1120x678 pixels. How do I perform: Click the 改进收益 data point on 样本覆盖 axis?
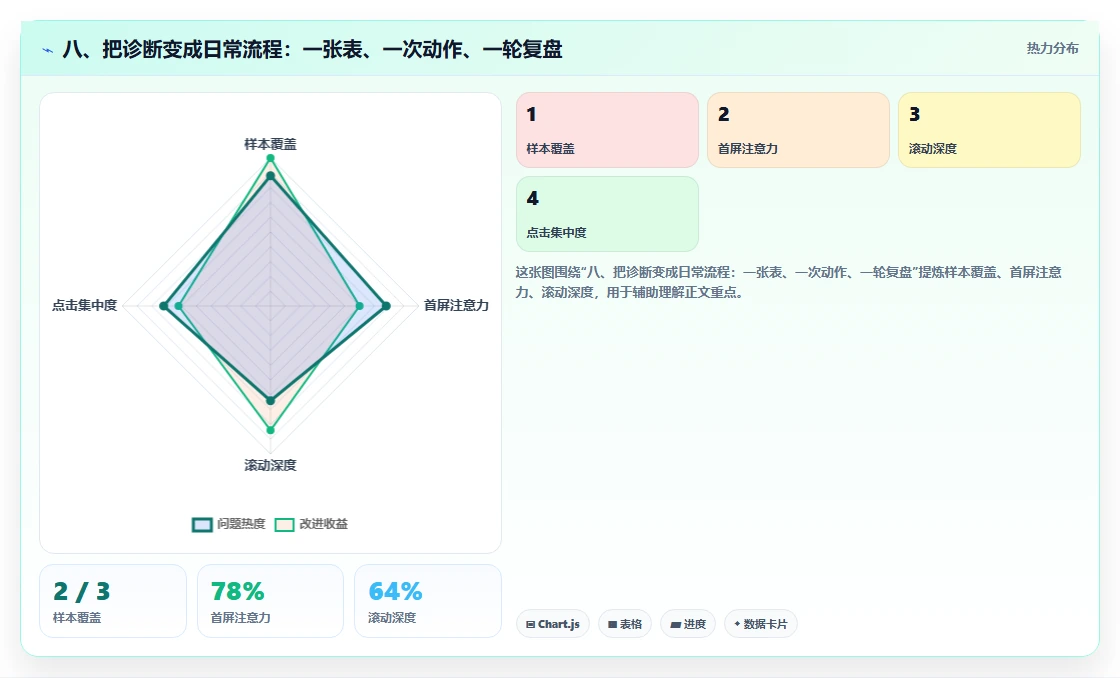coord(270,158)
